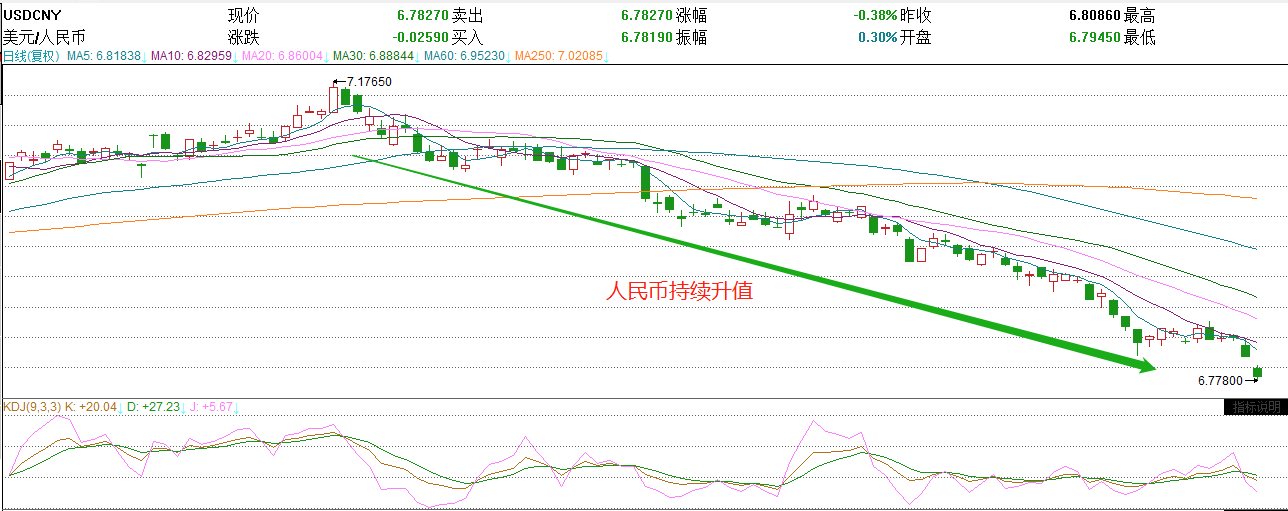Click the 日线(复权) period label

pos(33,57)
